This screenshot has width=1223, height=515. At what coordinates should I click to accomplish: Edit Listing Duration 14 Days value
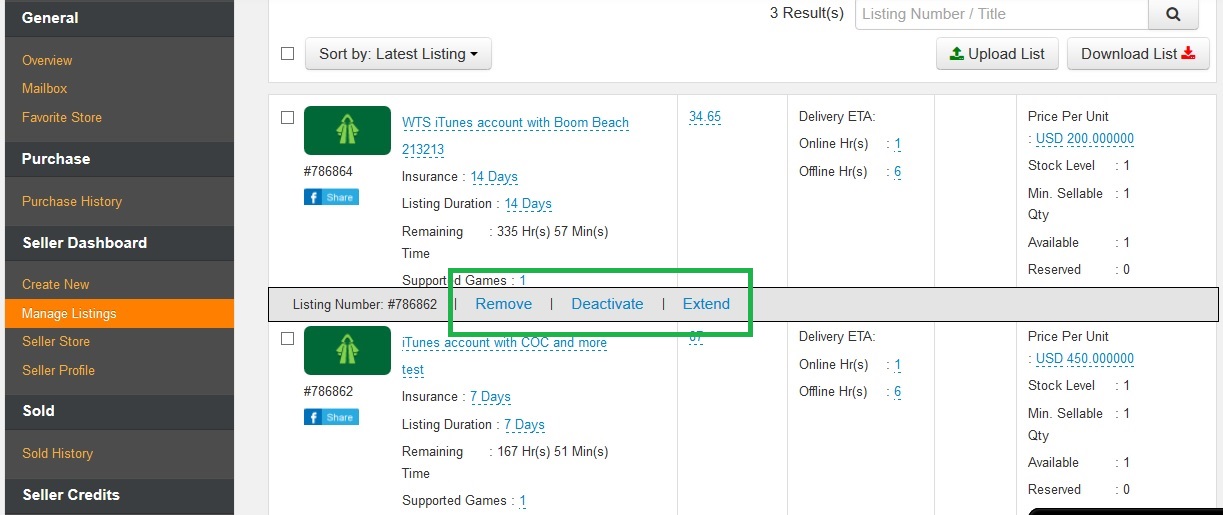point(528,204)
